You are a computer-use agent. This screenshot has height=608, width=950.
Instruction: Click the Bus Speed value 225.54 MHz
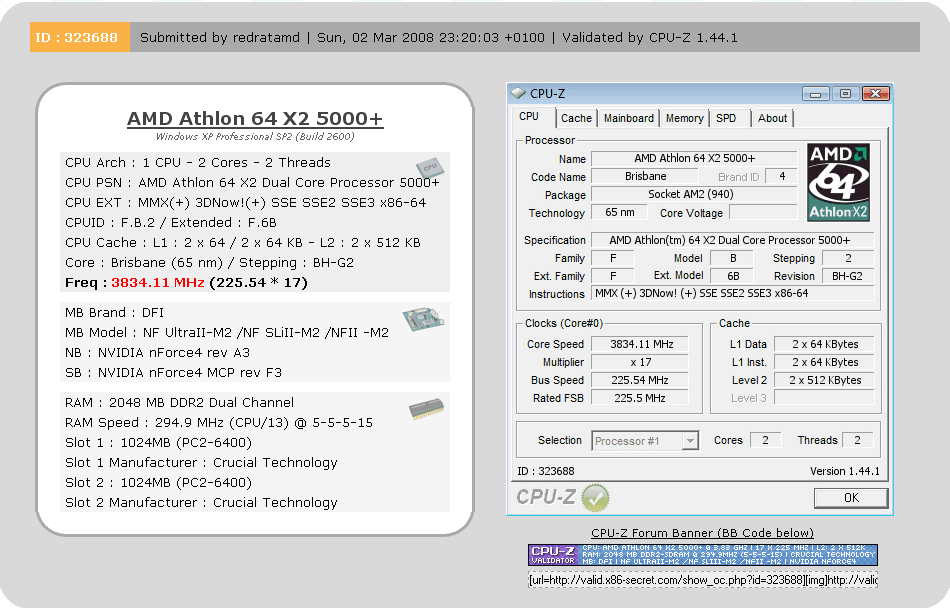(640, 380)
